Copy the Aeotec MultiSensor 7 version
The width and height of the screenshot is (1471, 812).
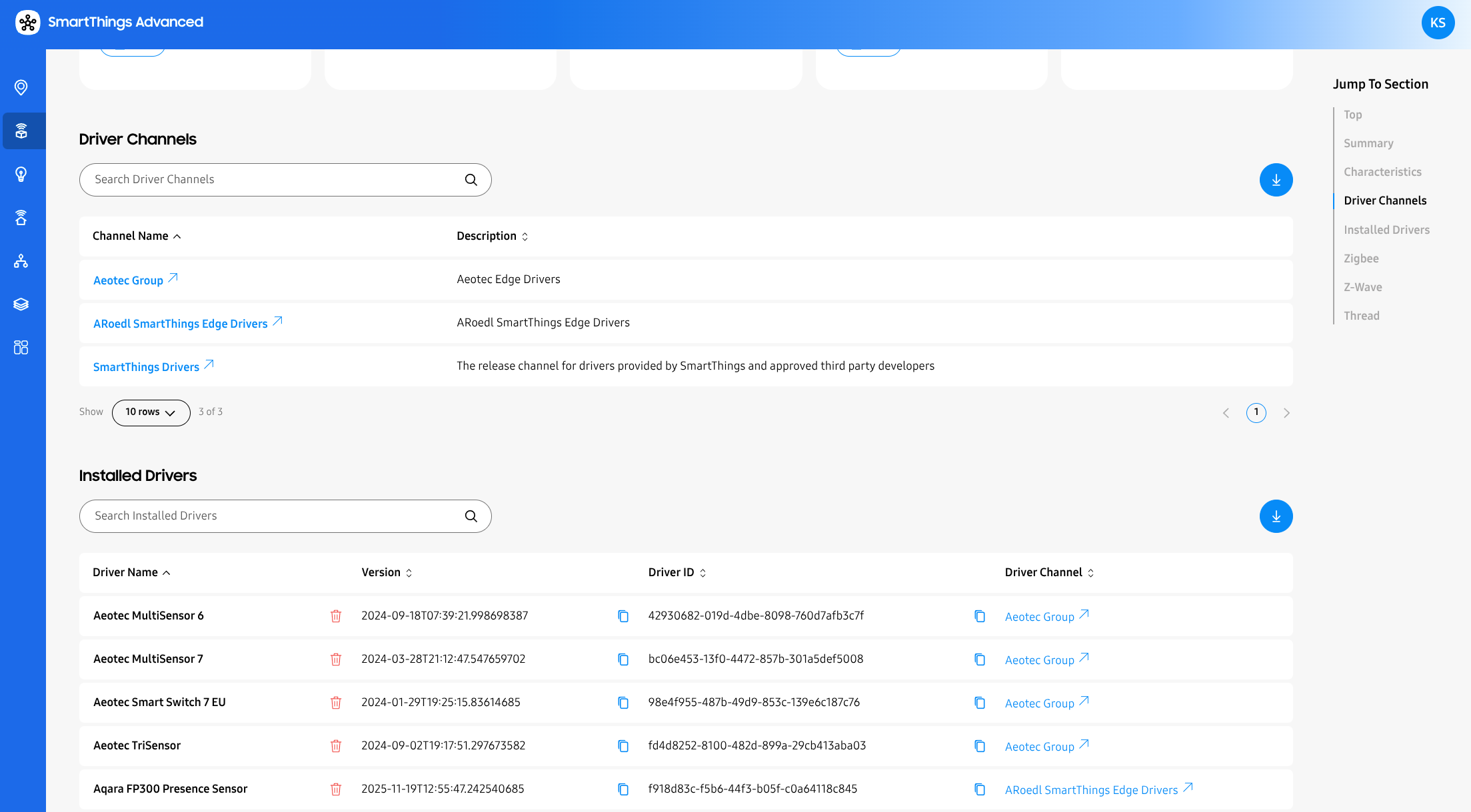[623, 659]
